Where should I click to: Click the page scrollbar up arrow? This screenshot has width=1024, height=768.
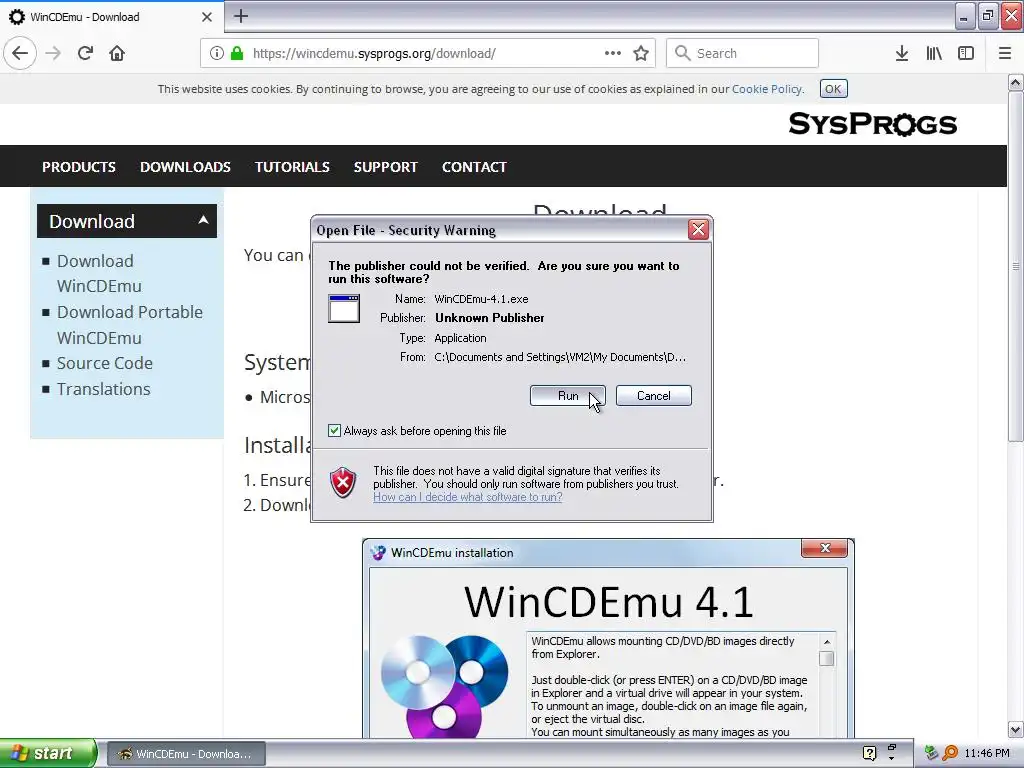click(x=1016, y=82)
